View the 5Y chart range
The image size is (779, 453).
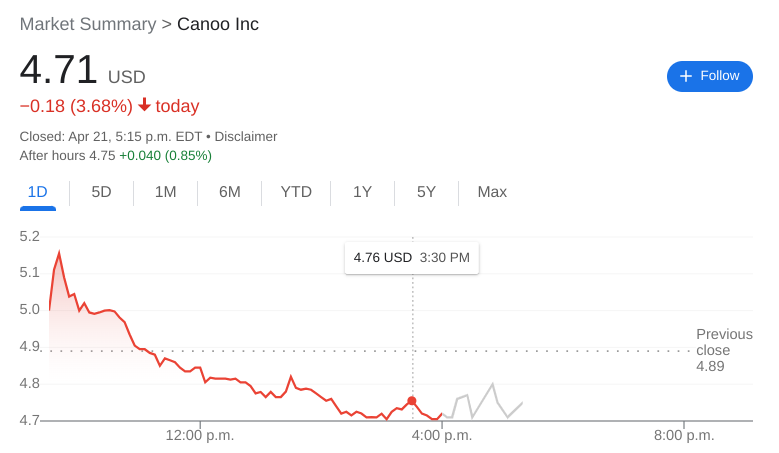[426, 192]
